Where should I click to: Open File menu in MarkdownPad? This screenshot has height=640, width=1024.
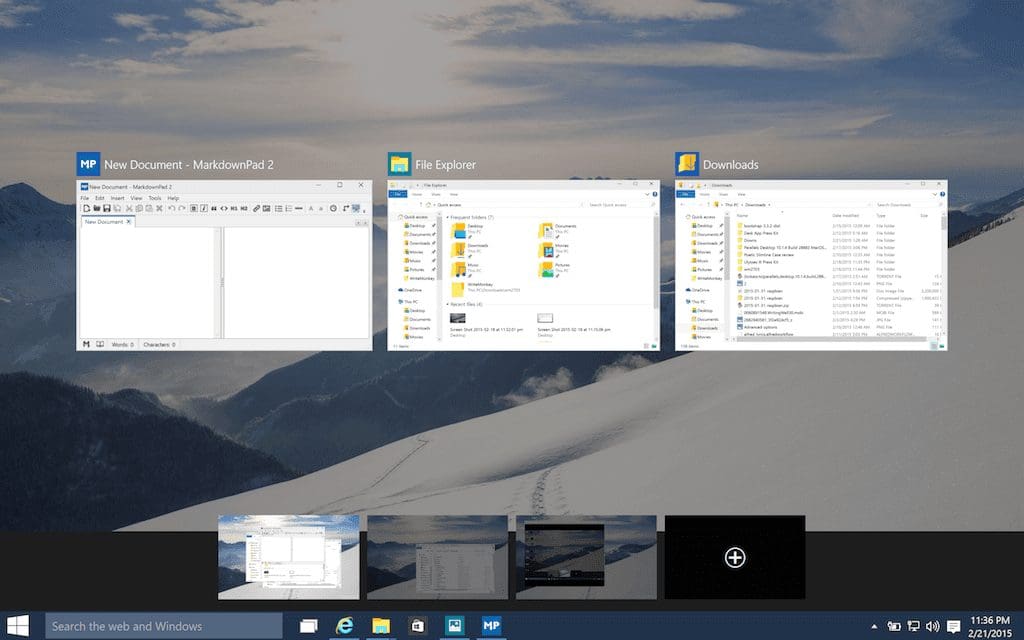84,198
